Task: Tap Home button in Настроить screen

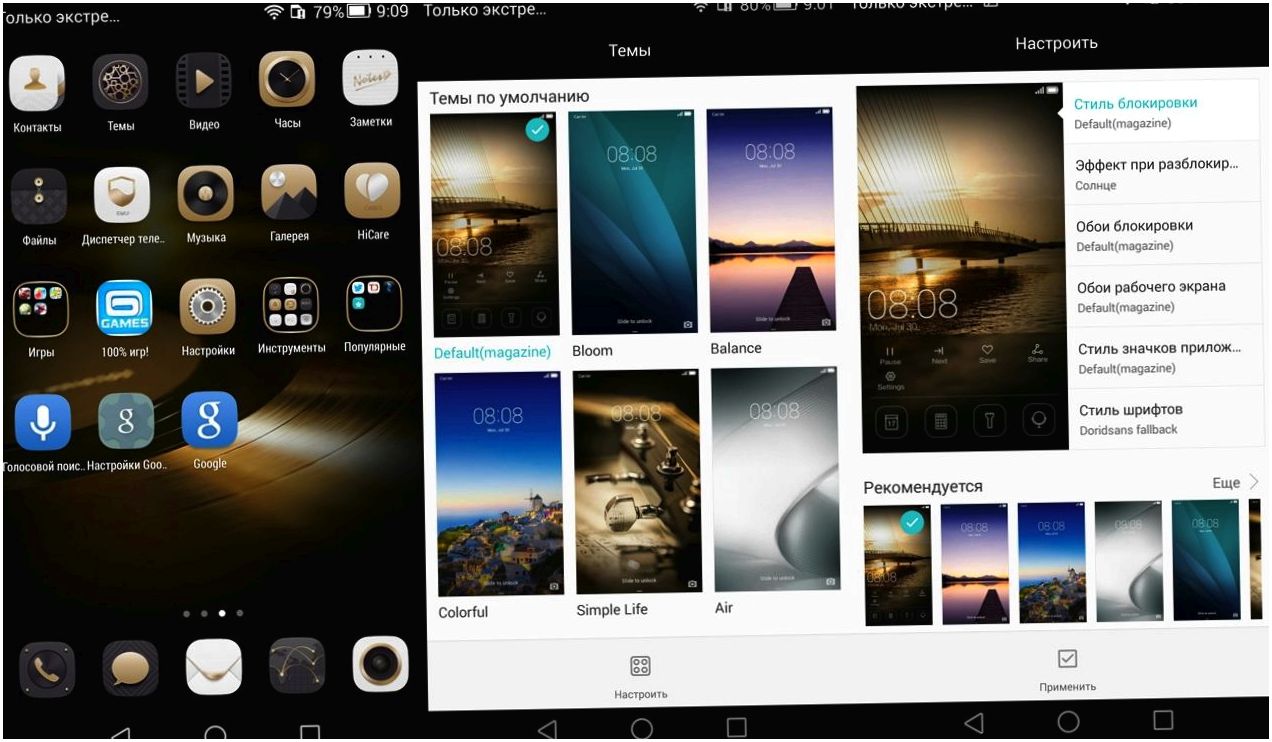Action: coord(1068,721)
